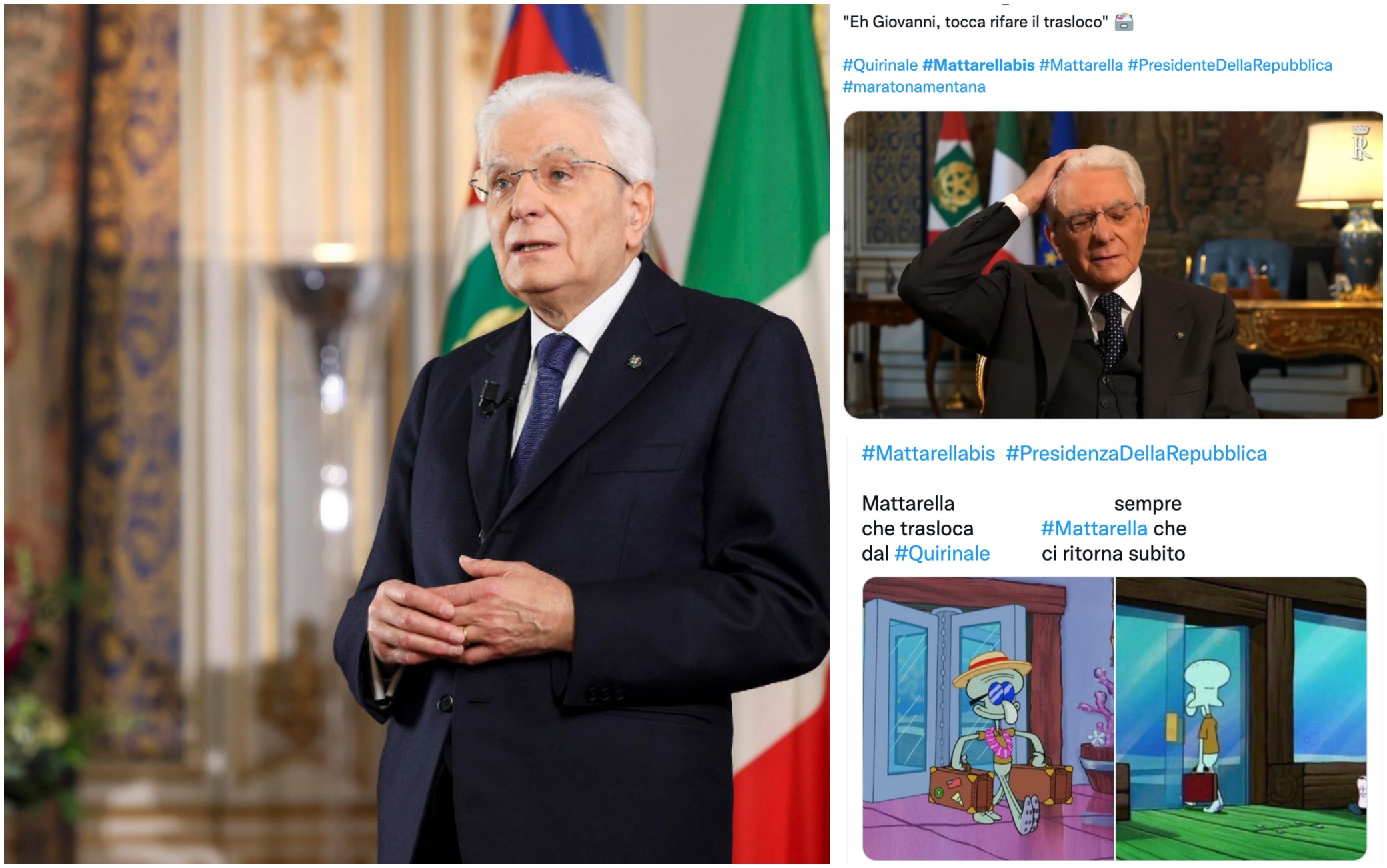
Task: Open the bold #Mattarellabis hashtag link
Action: (x=978, y=65)
